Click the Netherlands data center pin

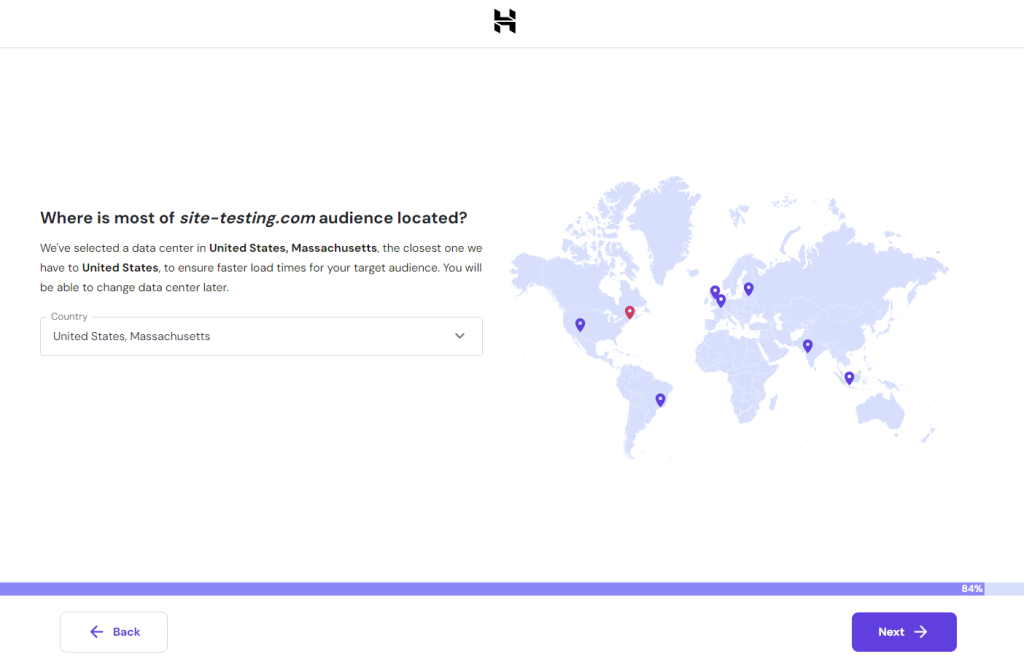pyautogui.click(x=721, y=298)
